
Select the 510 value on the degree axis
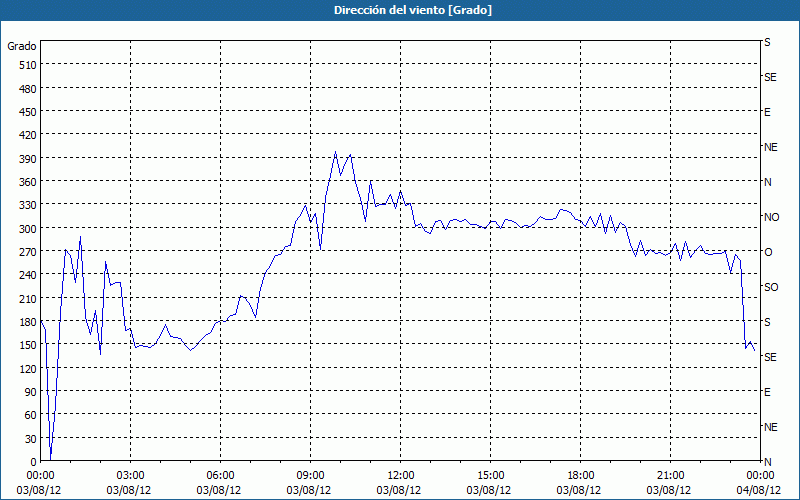[x=29, y=65]
